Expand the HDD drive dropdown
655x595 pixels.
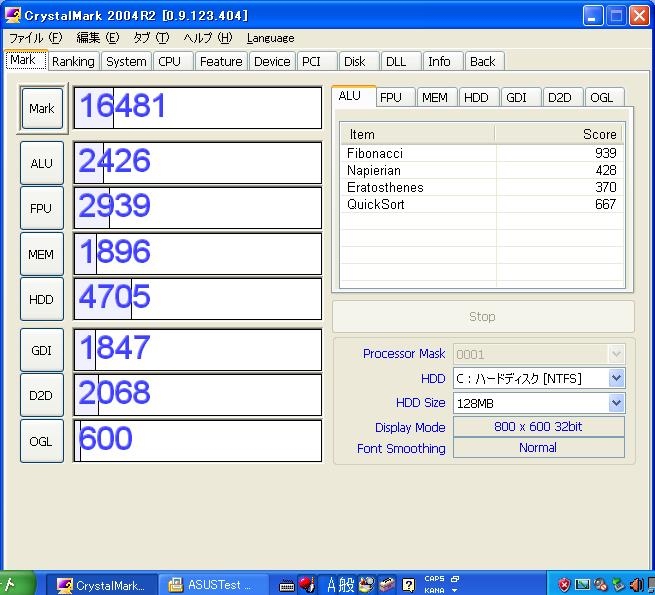pyautogui.click(x=616, y=378)
